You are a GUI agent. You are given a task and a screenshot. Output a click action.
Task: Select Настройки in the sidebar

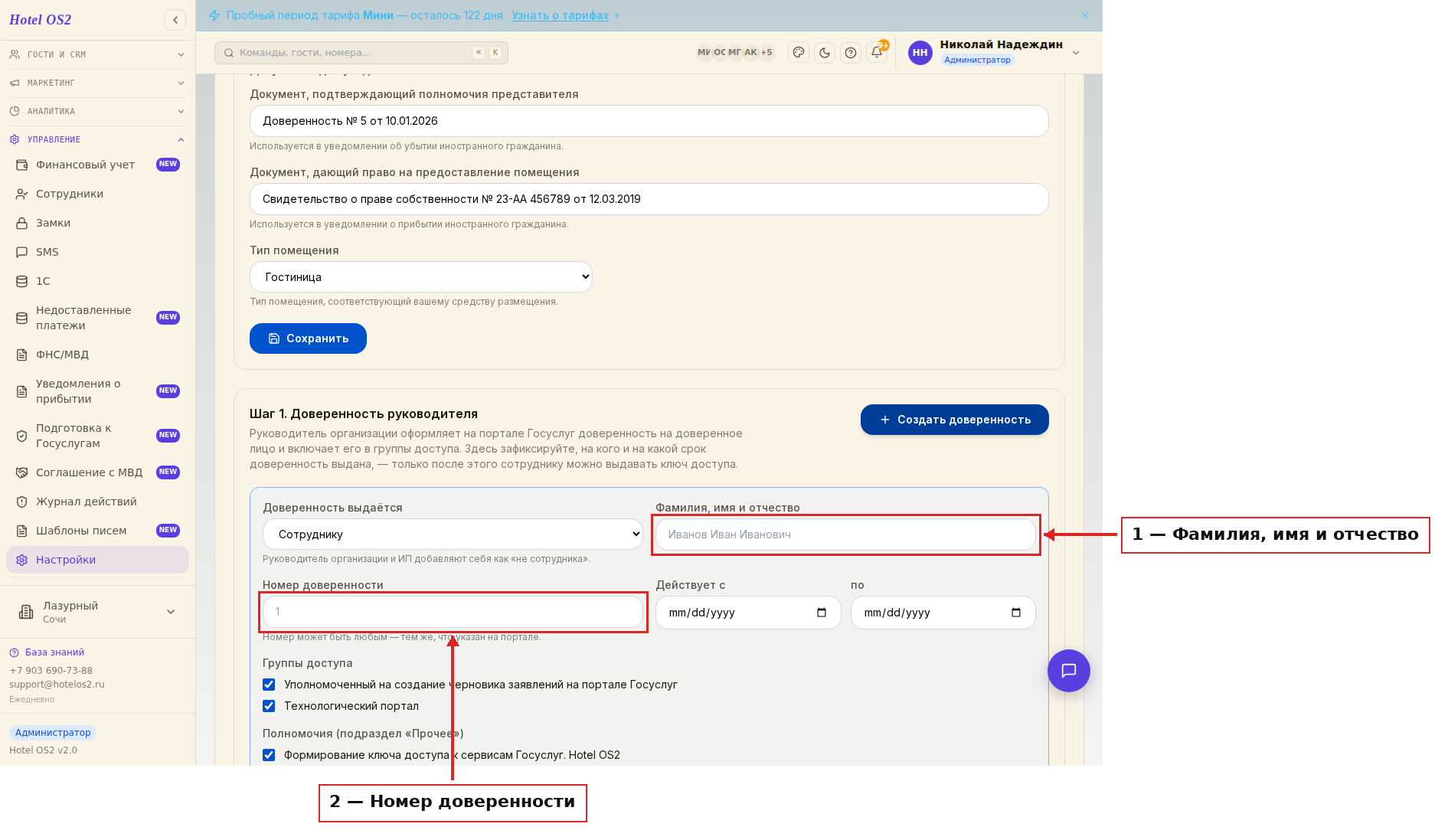(x=97, y=560)
